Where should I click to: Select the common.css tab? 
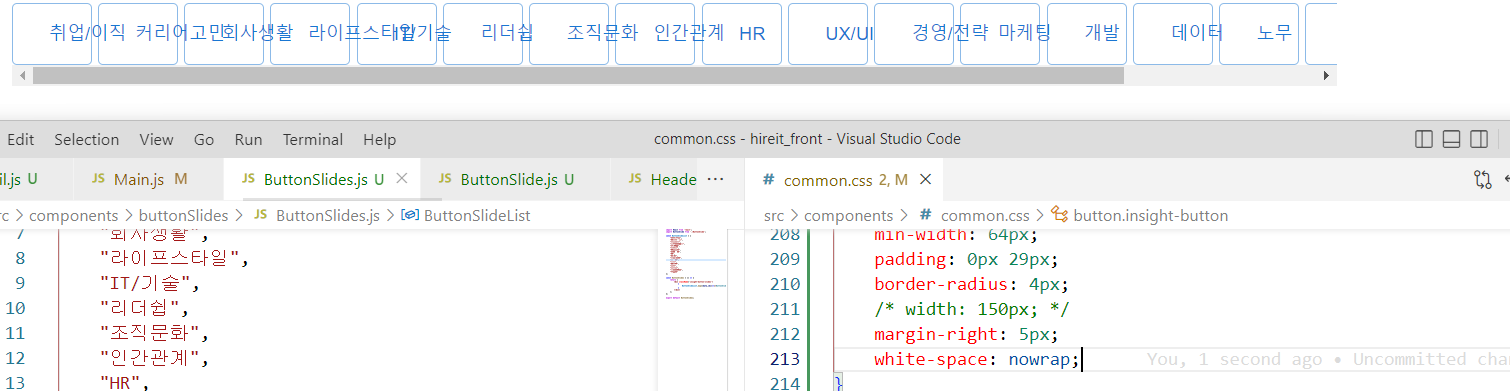(845, 180)
